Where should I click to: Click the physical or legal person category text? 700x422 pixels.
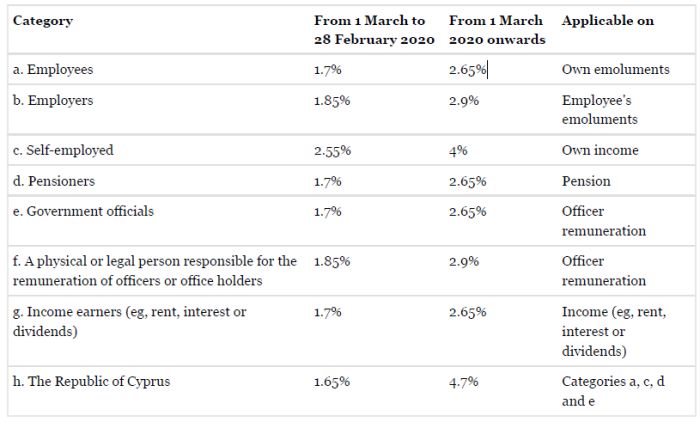click(154, 270)
